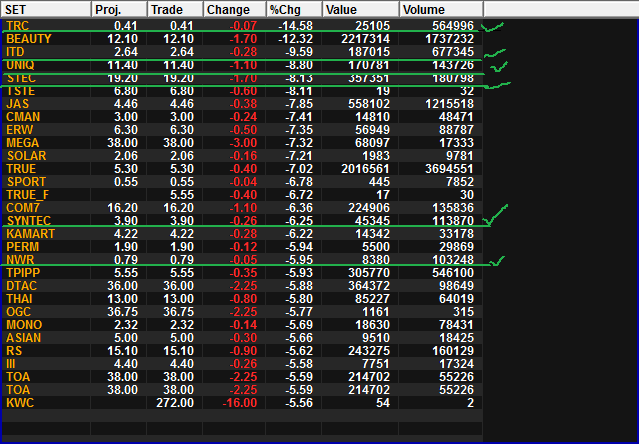Click ITD's volume 677345 cell
The height and width of the screenshot is (444, 639).
coord(453,52)
